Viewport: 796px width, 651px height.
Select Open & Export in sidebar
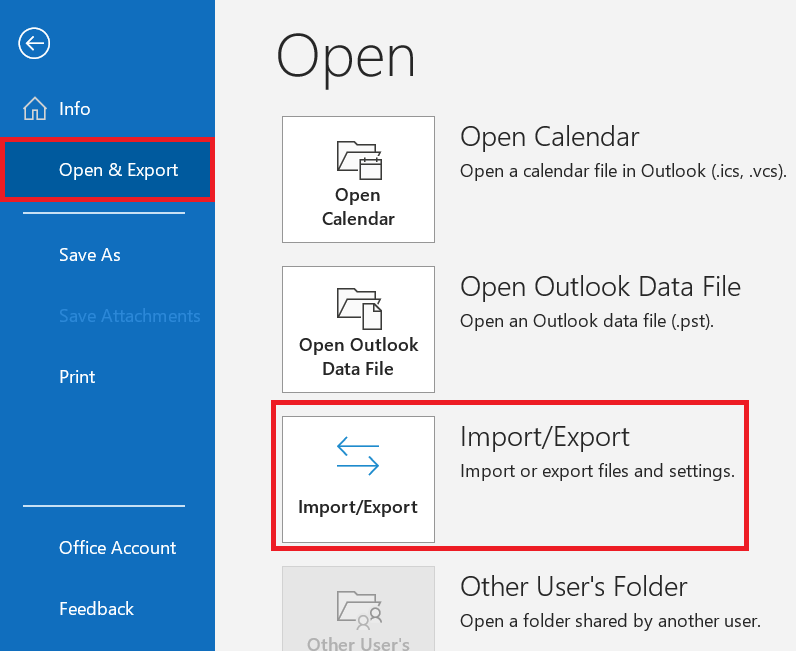point(107,170)
